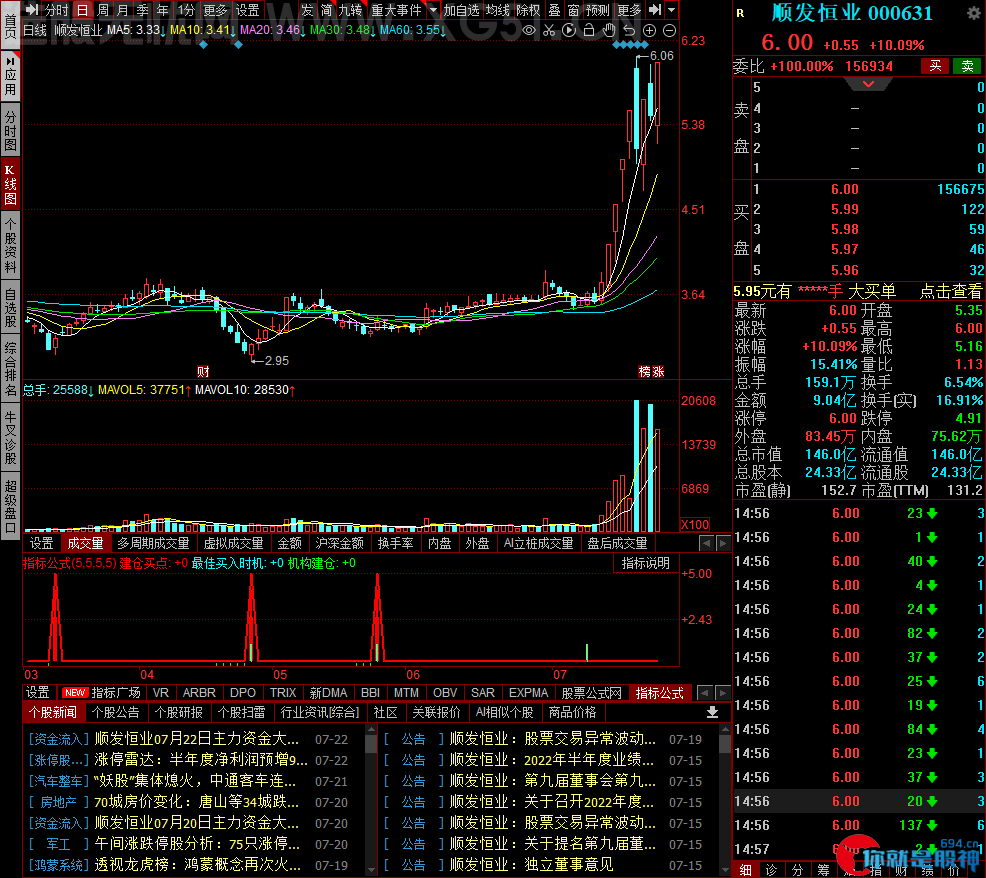Image resolution: width=986 pixels, height=878 pixels.
Task: Toggle 除权 adjustment
Action: coord(528,10)
